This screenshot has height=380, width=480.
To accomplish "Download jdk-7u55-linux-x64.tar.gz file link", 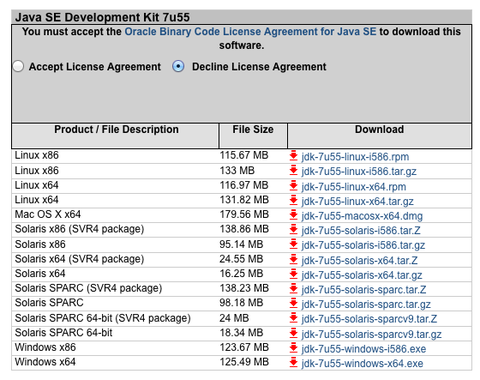I will pos(358,201).
